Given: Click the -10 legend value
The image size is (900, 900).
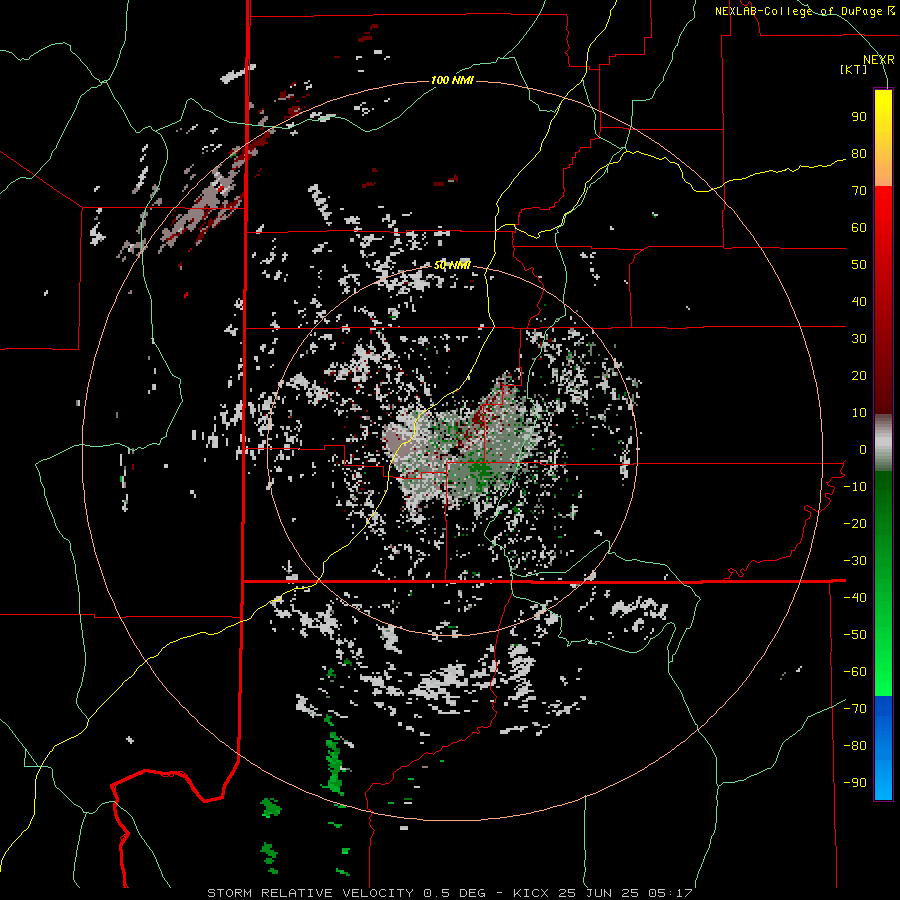Looking at the screenshot, I should tap(855, 487).
